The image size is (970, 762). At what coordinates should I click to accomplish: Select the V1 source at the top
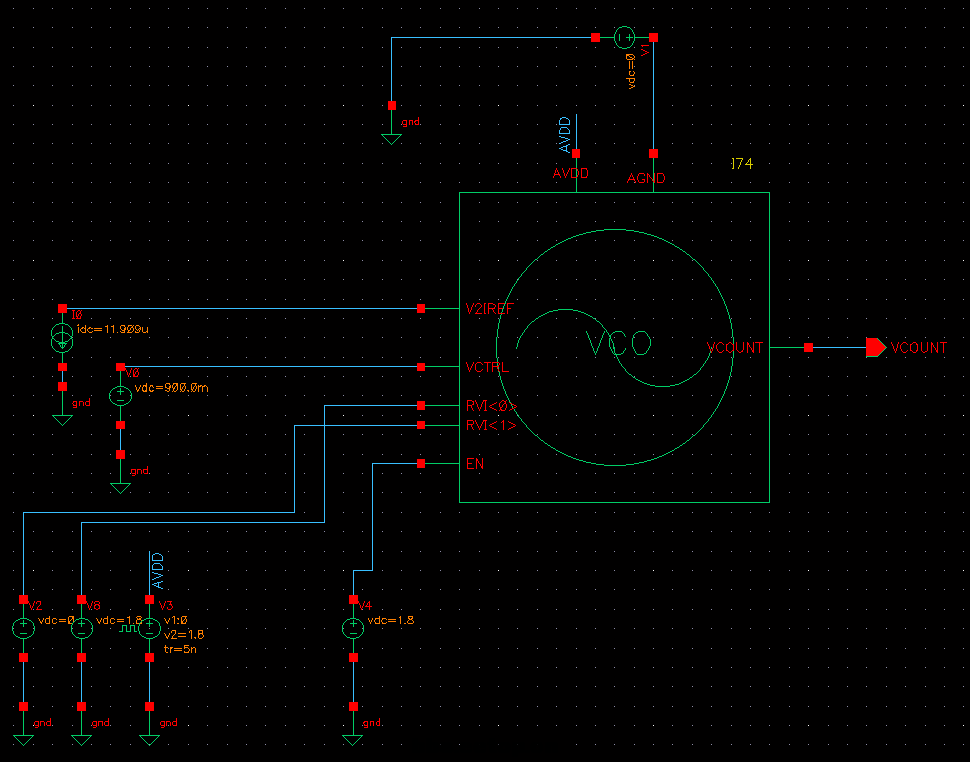pos(624,38)
